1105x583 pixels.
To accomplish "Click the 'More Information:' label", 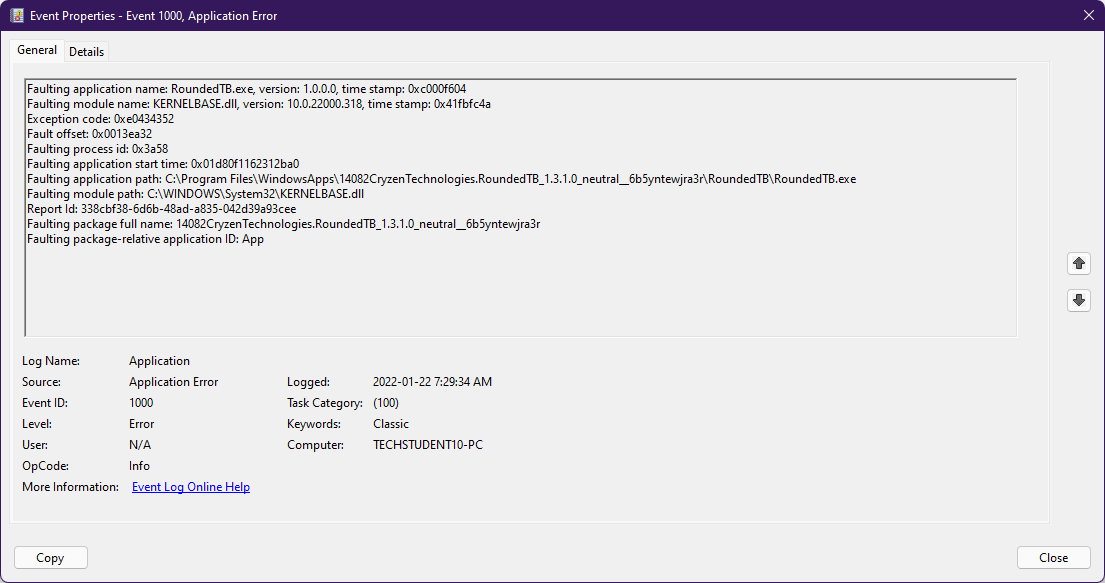I will point(70,487).
